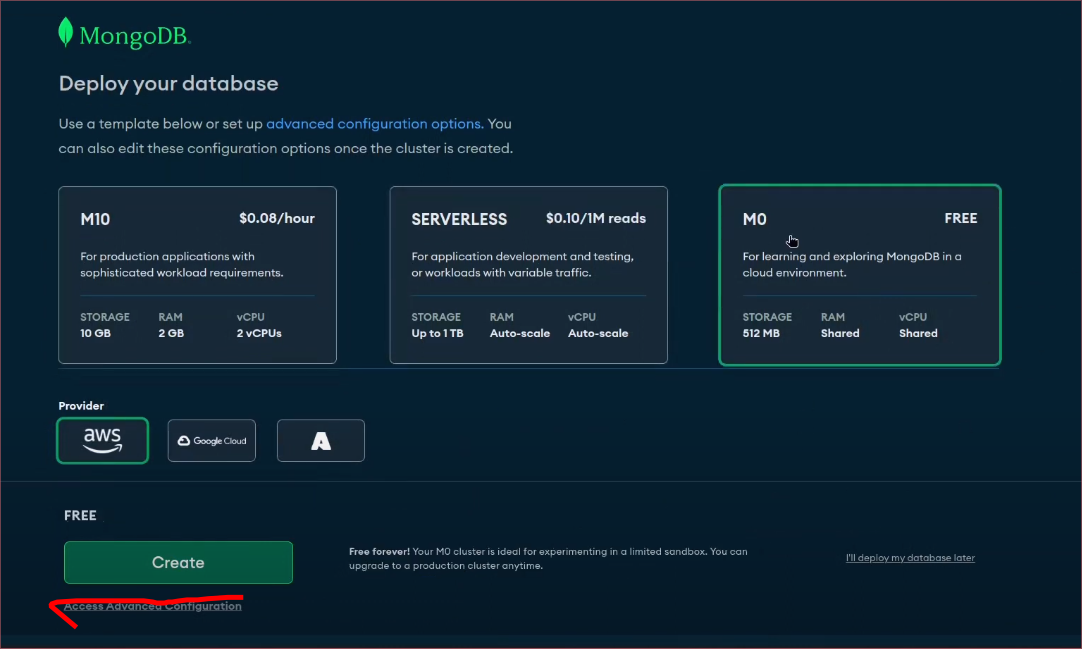Click Access Advanced Configuration link
The height and width of the screenshot is (649, 1082).
click(x=153, y=606)
